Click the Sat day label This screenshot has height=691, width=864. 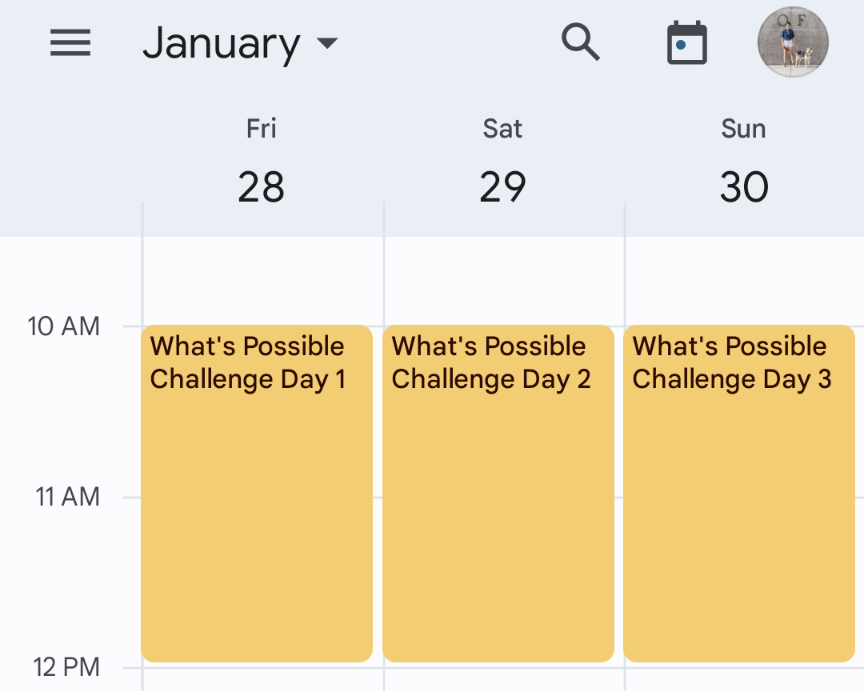503,128
